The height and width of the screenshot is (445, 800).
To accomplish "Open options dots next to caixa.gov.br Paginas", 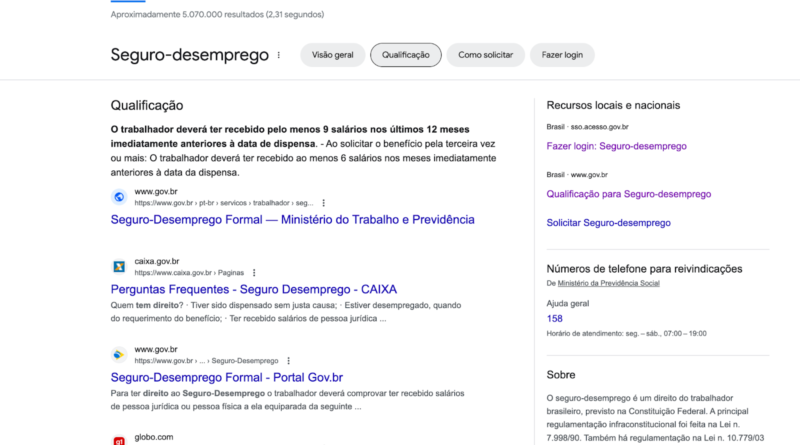I will pos(254,273).
